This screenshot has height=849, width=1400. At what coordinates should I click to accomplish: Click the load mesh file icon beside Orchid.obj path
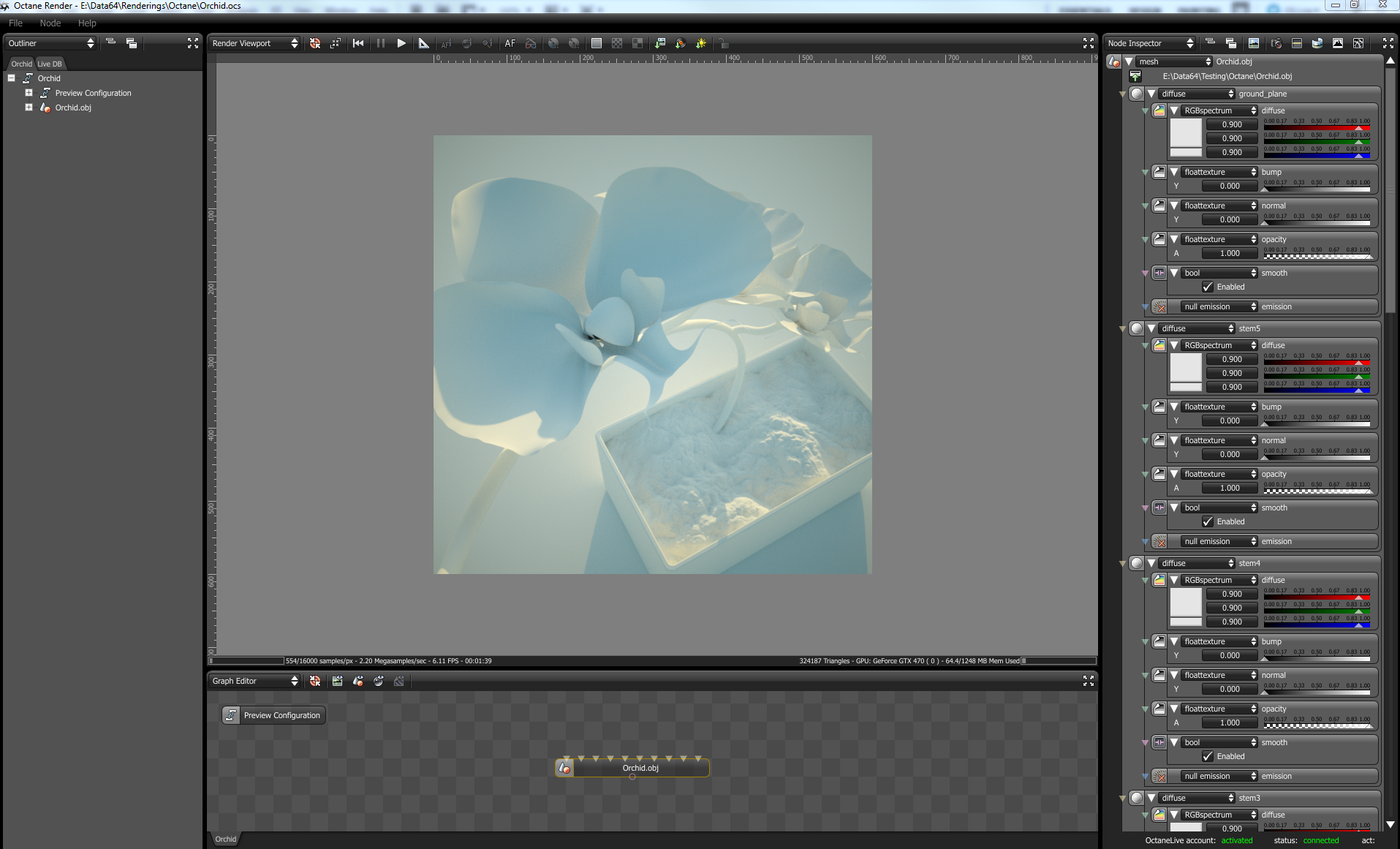[x=1135, y=76]
